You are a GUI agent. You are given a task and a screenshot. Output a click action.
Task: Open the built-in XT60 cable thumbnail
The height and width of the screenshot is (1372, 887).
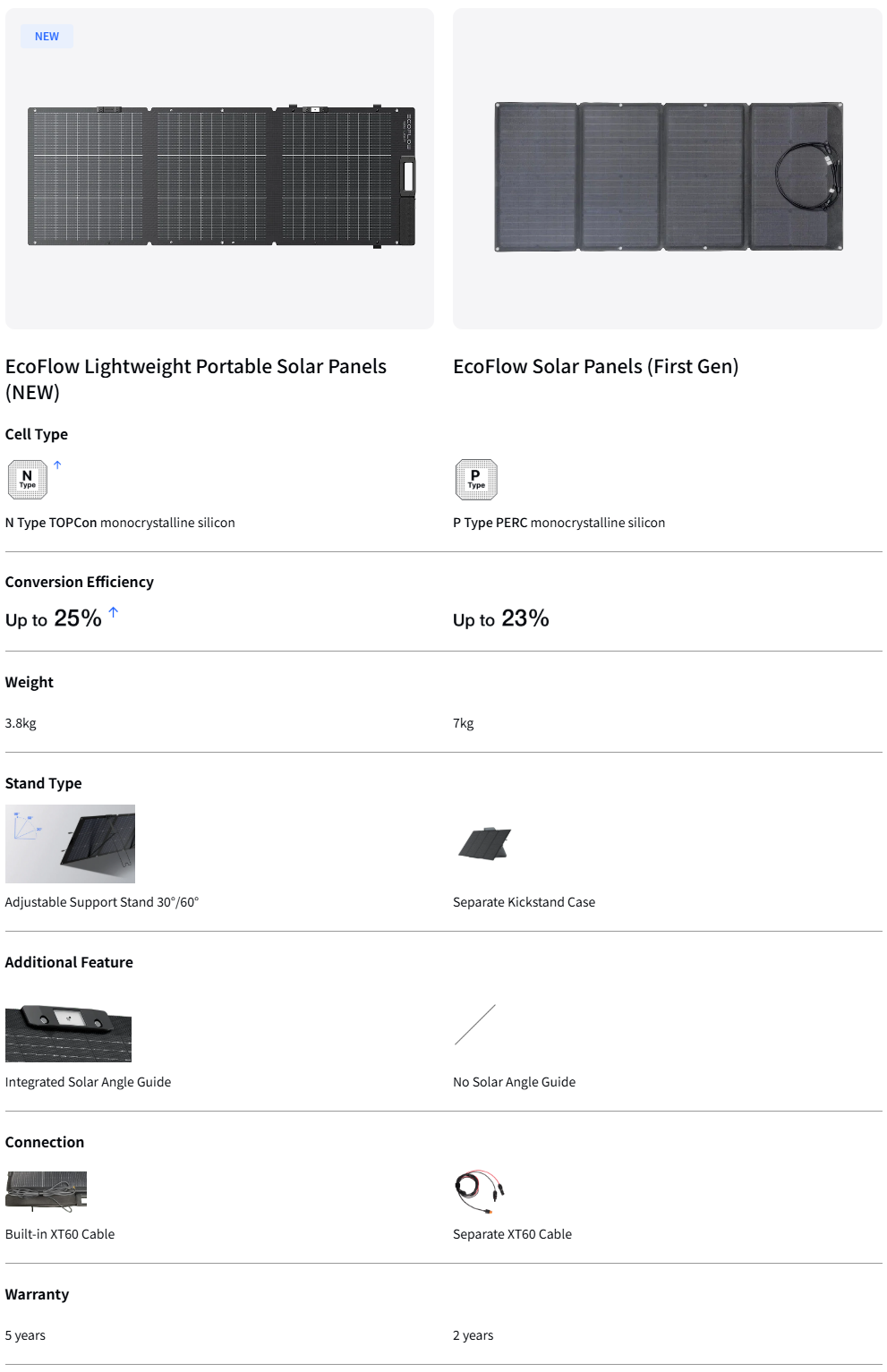pos(46,1191)
